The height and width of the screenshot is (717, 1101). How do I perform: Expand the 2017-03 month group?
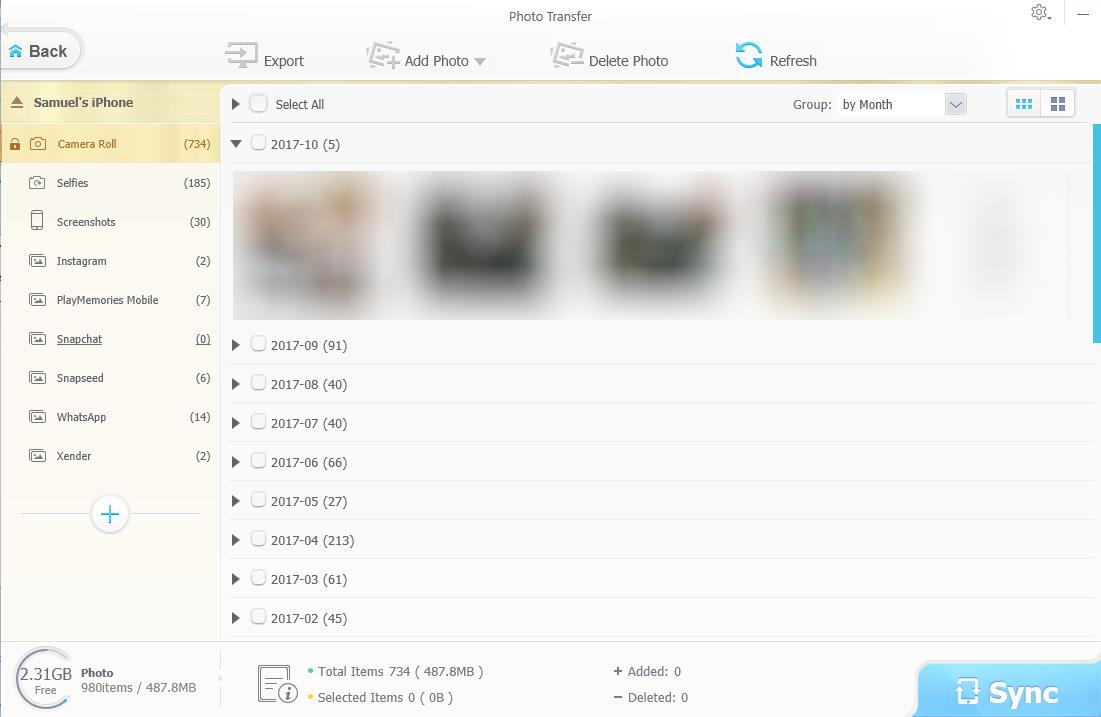click(236, 579)
